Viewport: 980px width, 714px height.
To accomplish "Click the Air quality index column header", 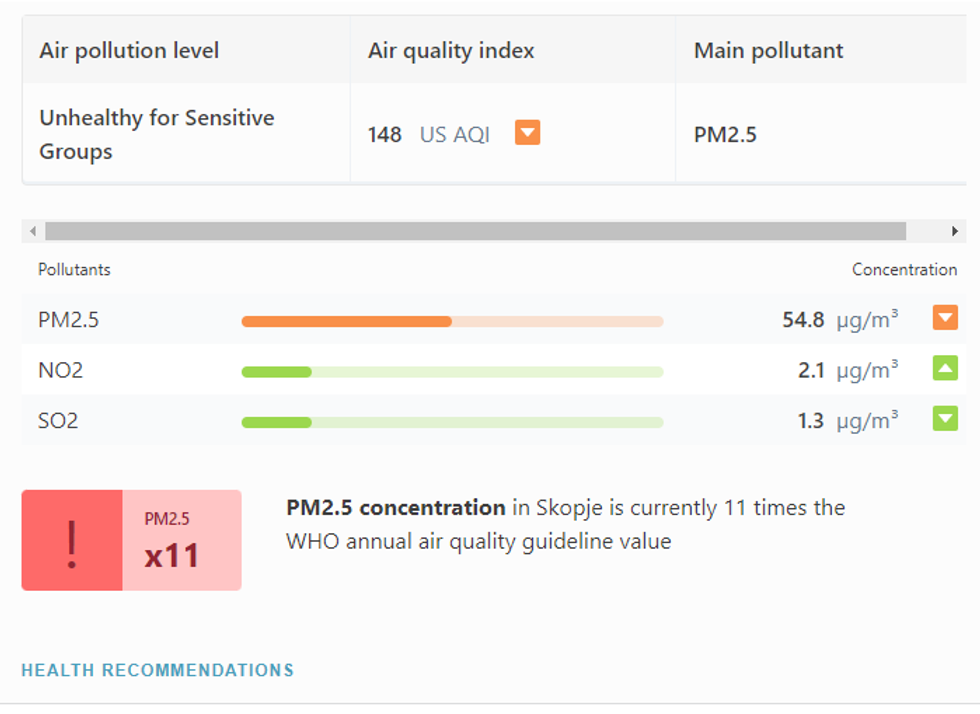I will pos(451,51).
